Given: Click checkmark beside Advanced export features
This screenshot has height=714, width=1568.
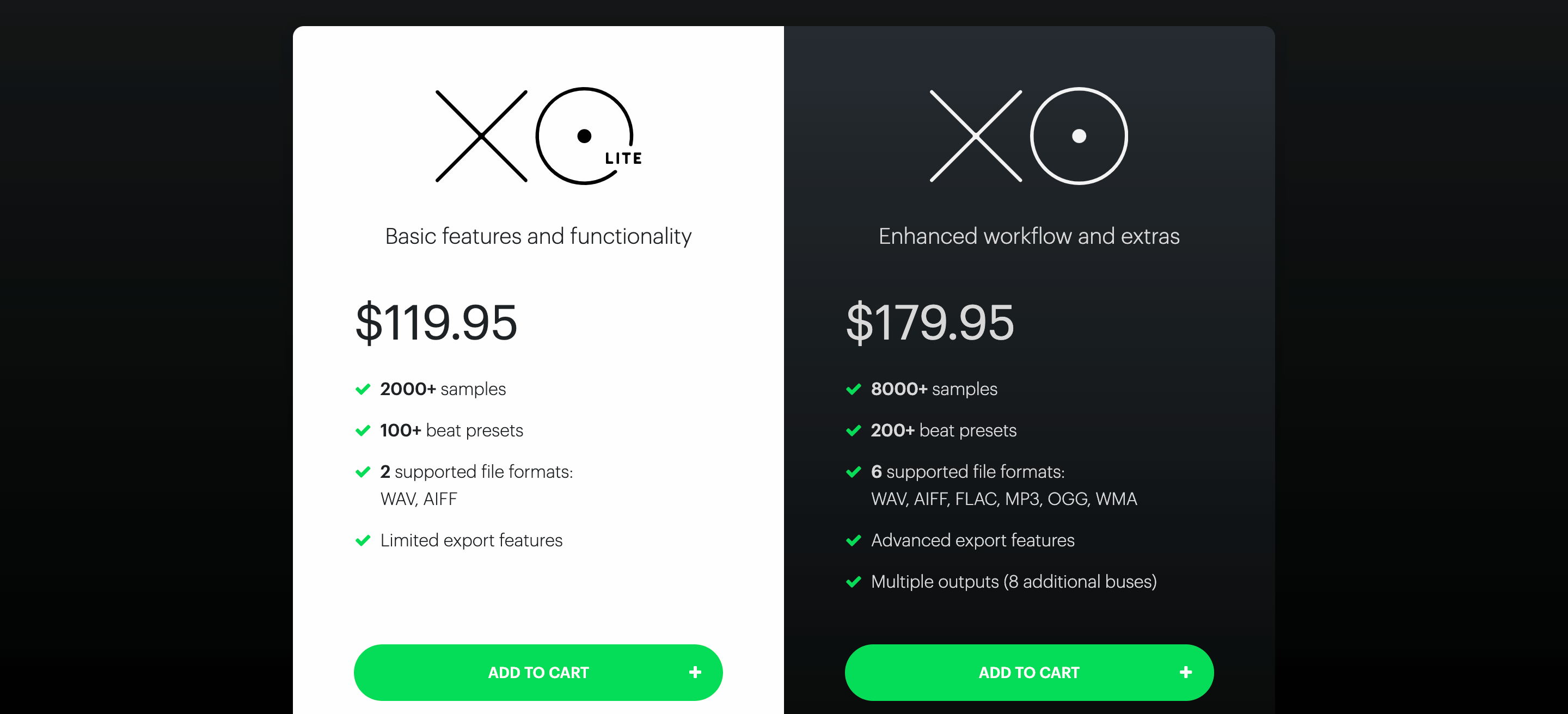Looking at the screenshot, I should tap(853, 540).
